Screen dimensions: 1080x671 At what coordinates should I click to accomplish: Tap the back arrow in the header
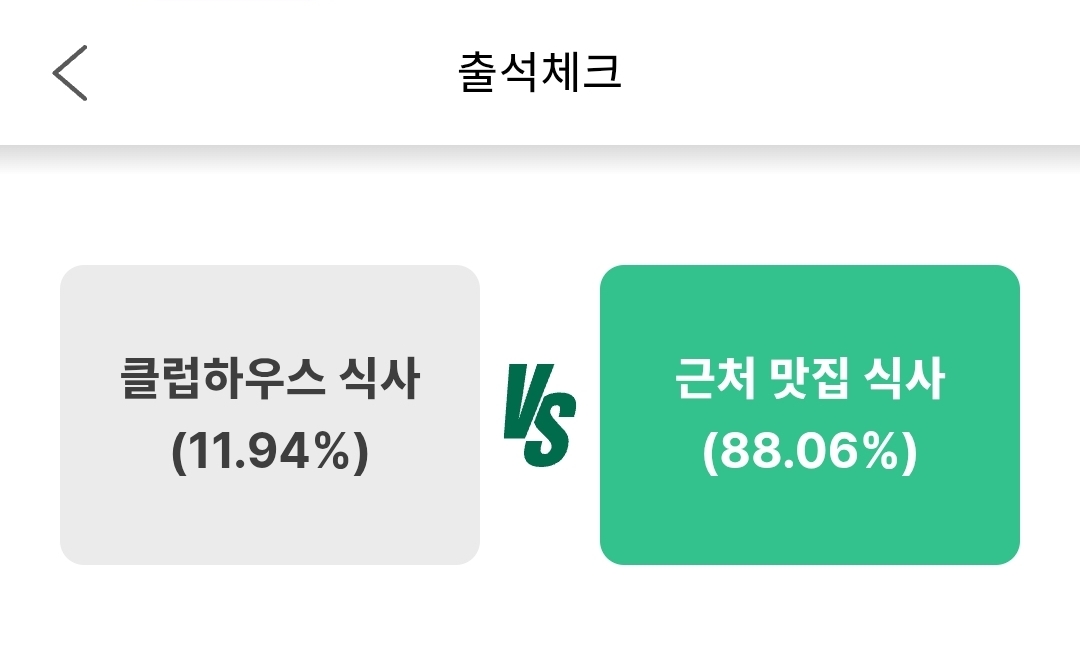(x=70, y=73)
